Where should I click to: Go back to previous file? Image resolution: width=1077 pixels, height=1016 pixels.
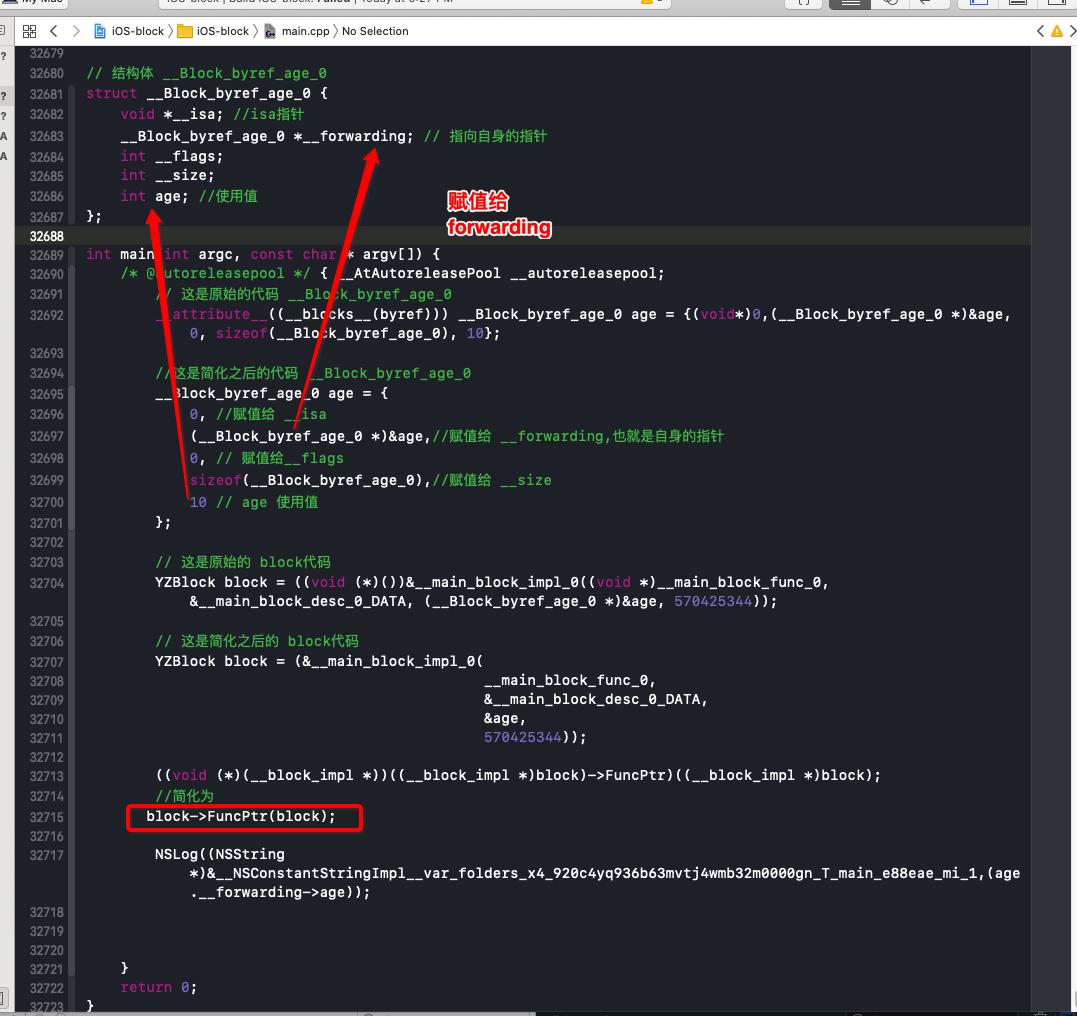[54, 31]
